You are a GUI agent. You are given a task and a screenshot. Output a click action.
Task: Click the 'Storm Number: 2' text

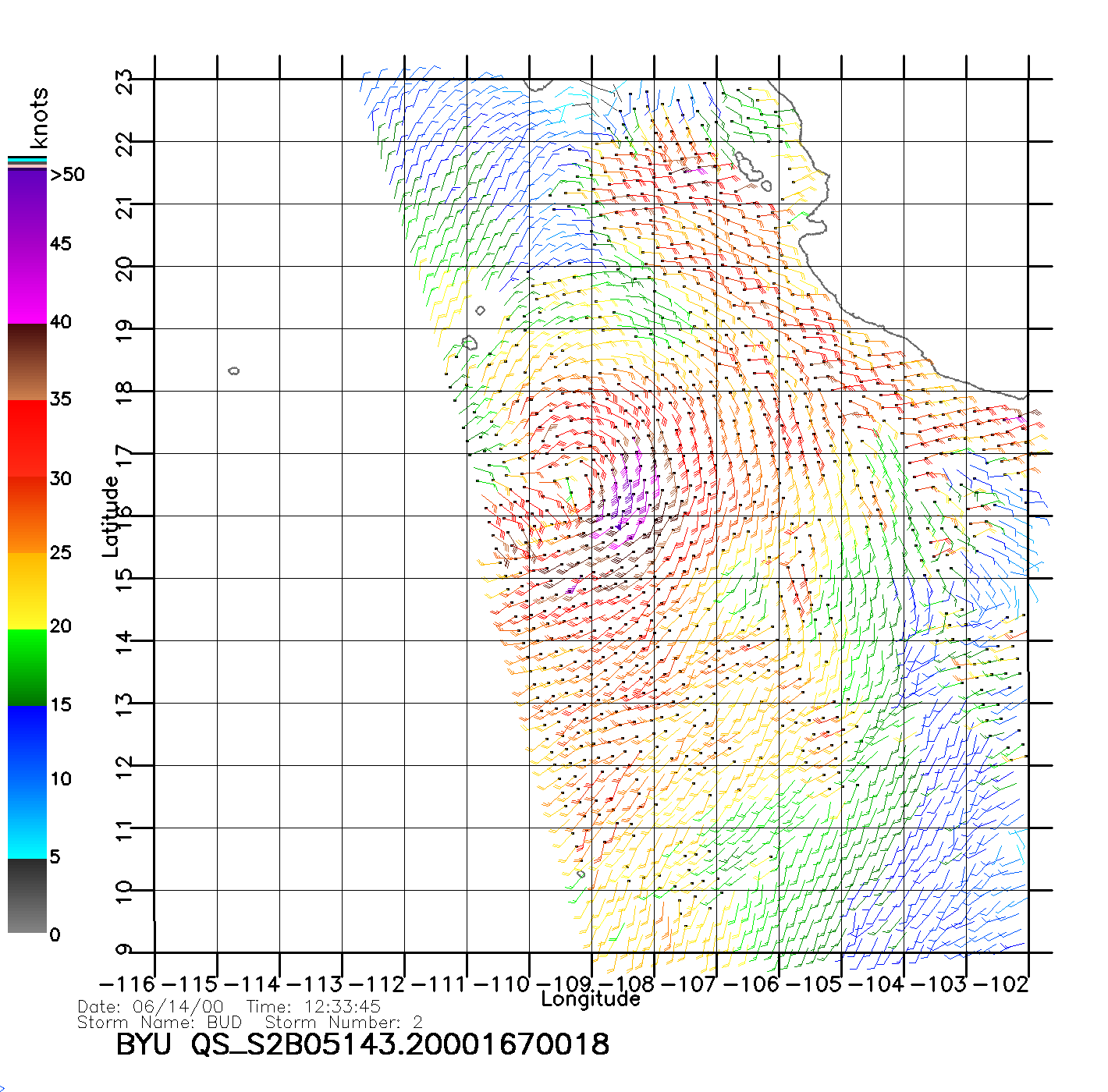pyautogui.click(x=343, y=1022)
